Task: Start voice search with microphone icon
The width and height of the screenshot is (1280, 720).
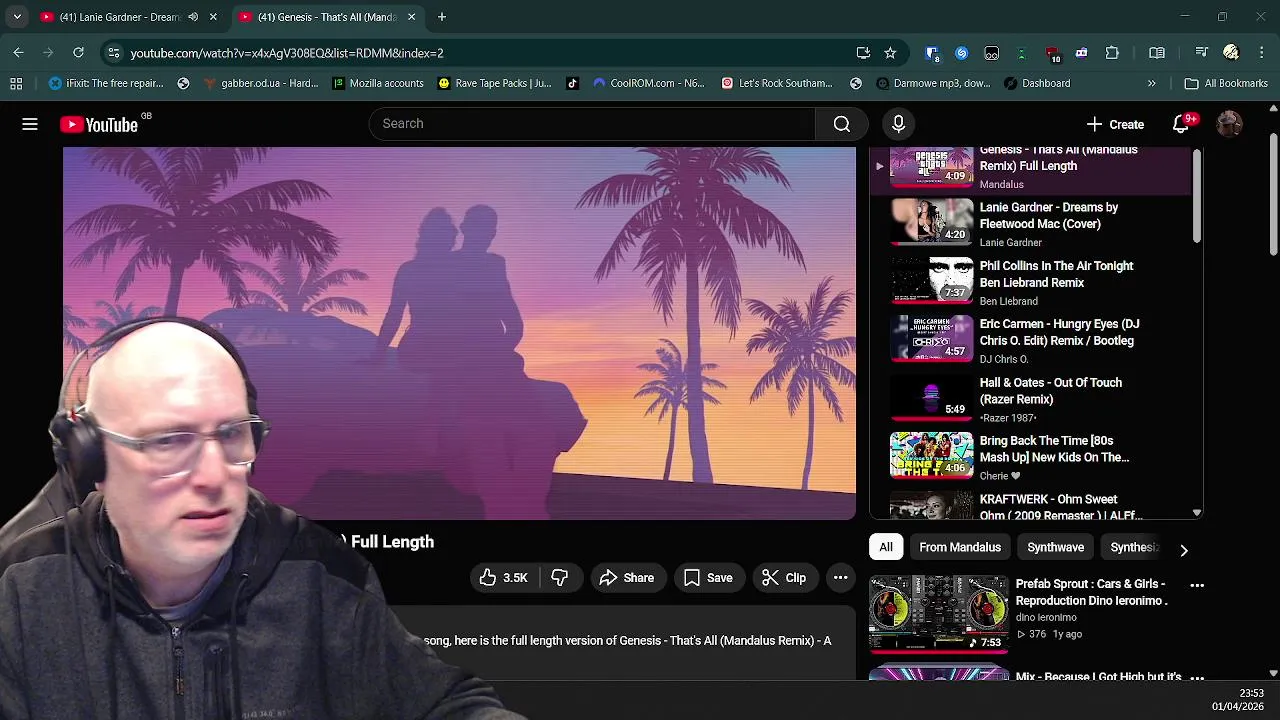Action: (898, 124)
